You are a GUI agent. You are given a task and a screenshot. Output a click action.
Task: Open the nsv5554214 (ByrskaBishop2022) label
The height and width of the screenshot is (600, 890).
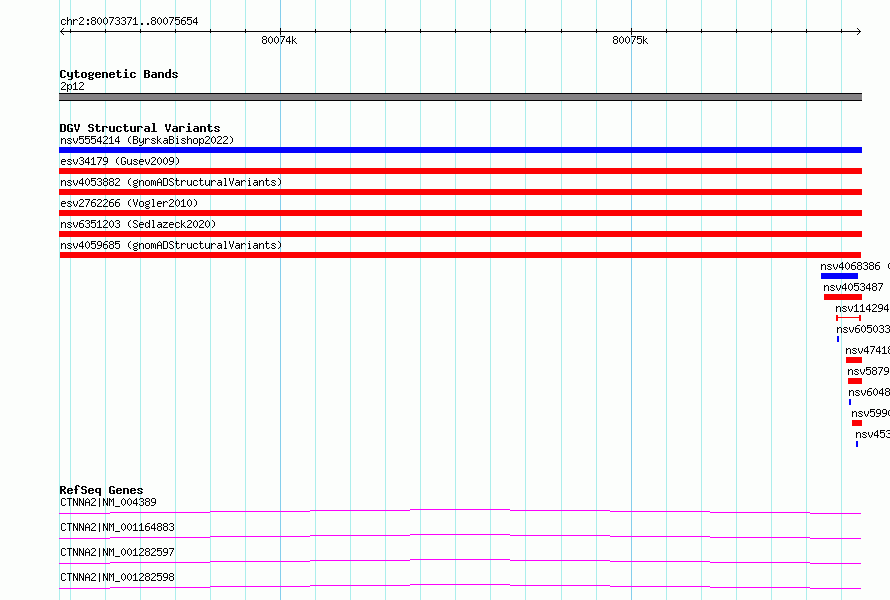click(x=147, y=140)
